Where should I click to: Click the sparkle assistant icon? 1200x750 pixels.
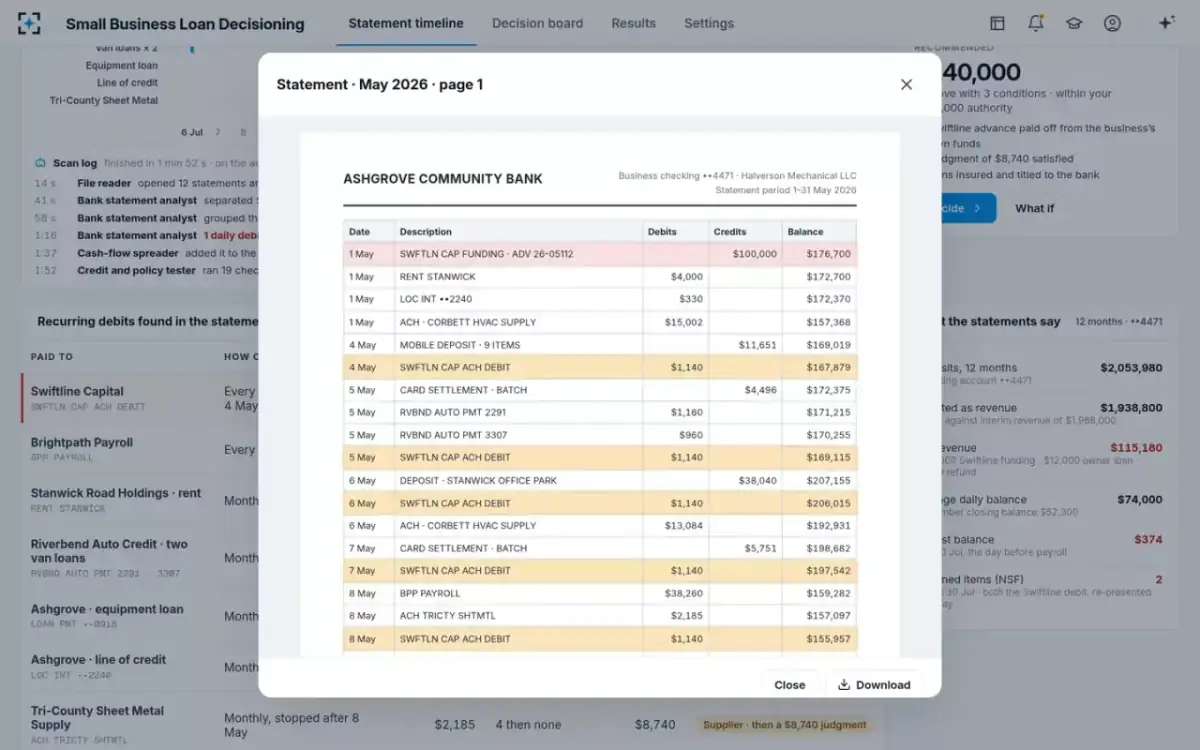click(1166, 23)
